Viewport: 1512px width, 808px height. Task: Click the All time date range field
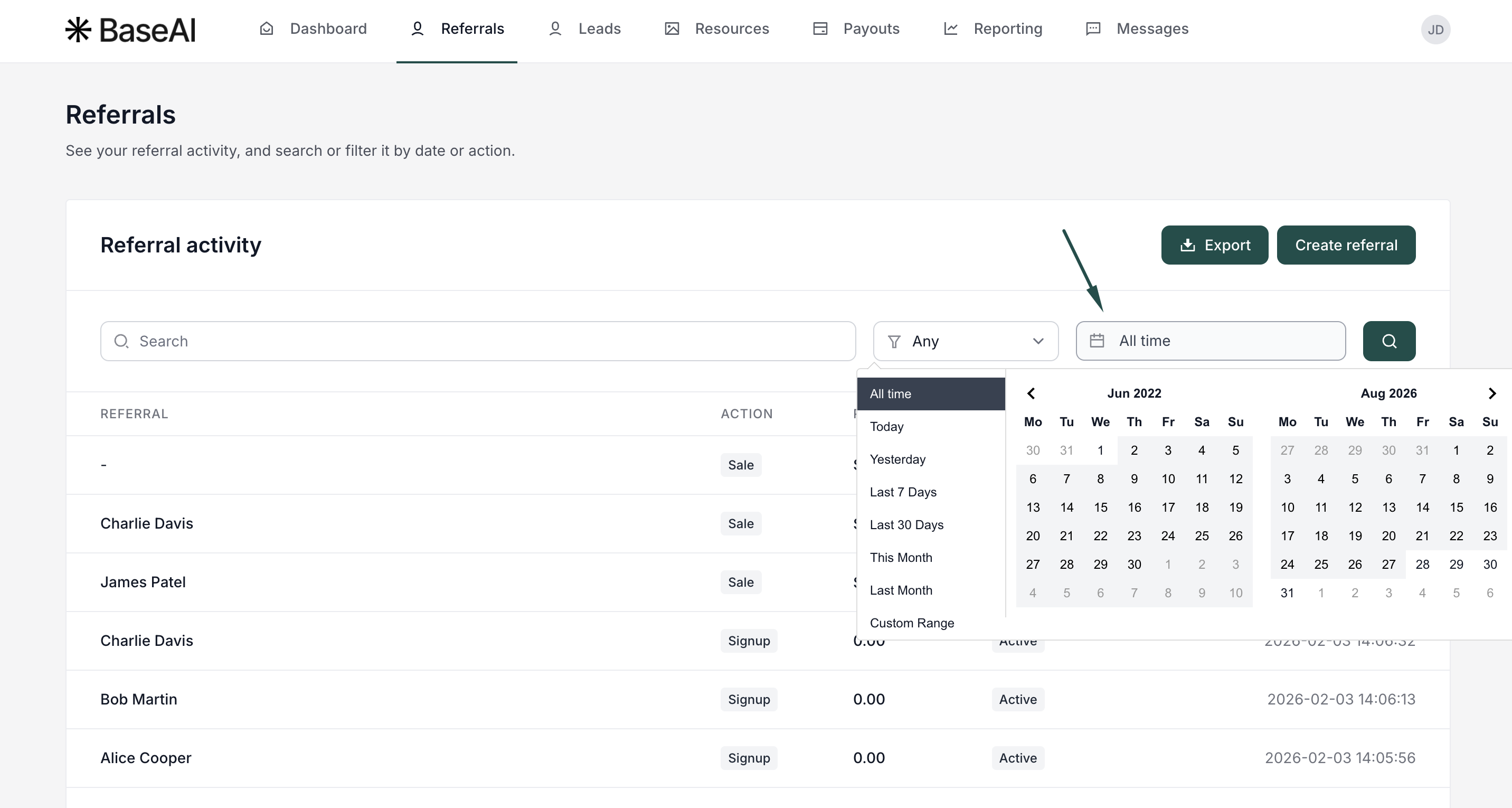(1211, 341)
